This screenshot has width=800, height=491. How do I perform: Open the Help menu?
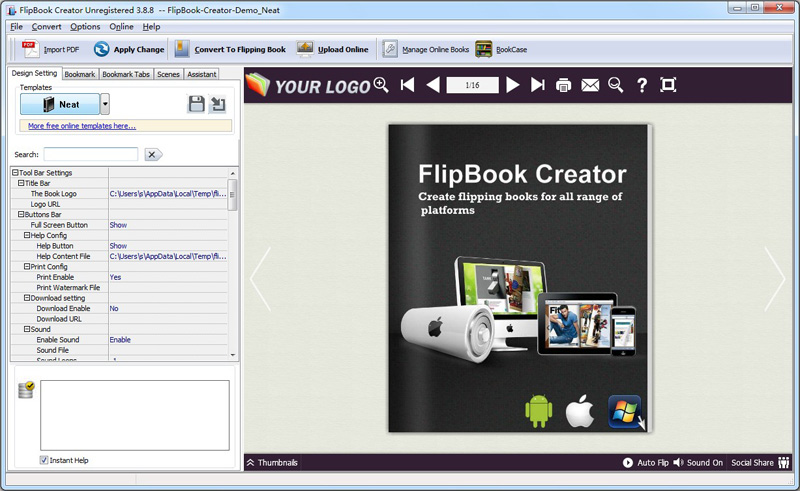click(151, 27)
